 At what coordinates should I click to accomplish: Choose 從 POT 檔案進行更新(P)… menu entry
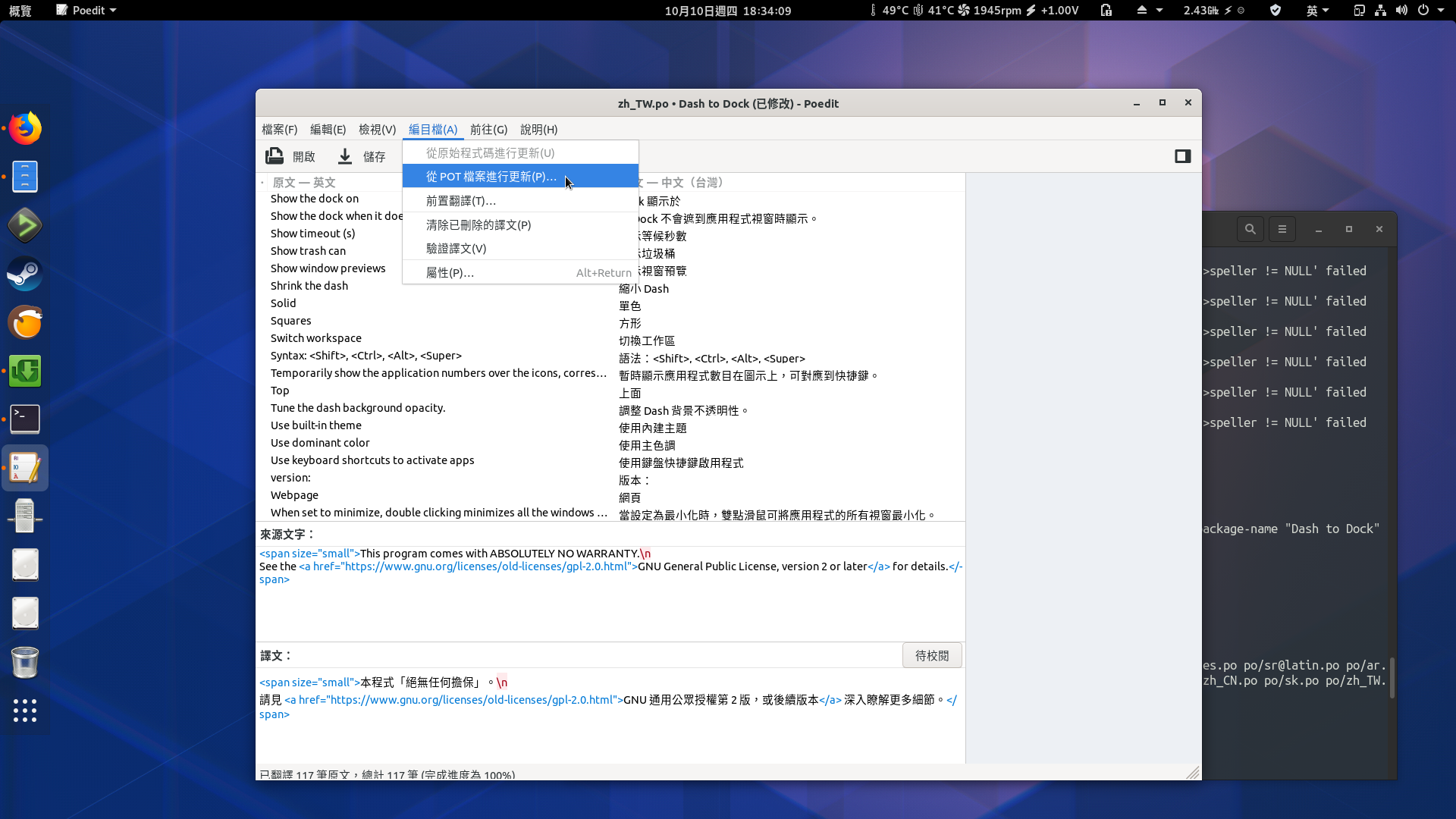[520, 176]
